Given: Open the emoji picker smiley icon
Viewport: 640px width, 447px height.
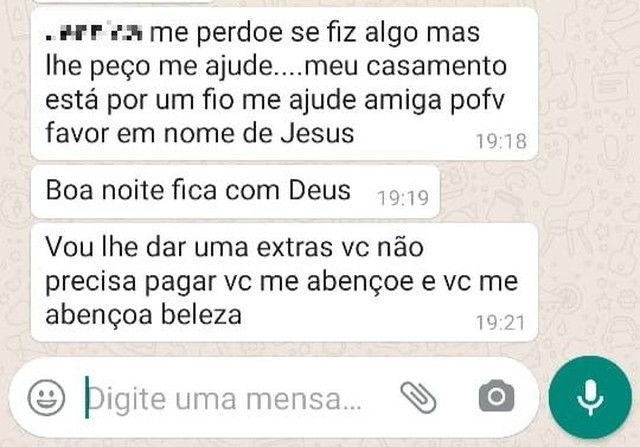Looking at the screenshot, I should click(x=46, y=397).
